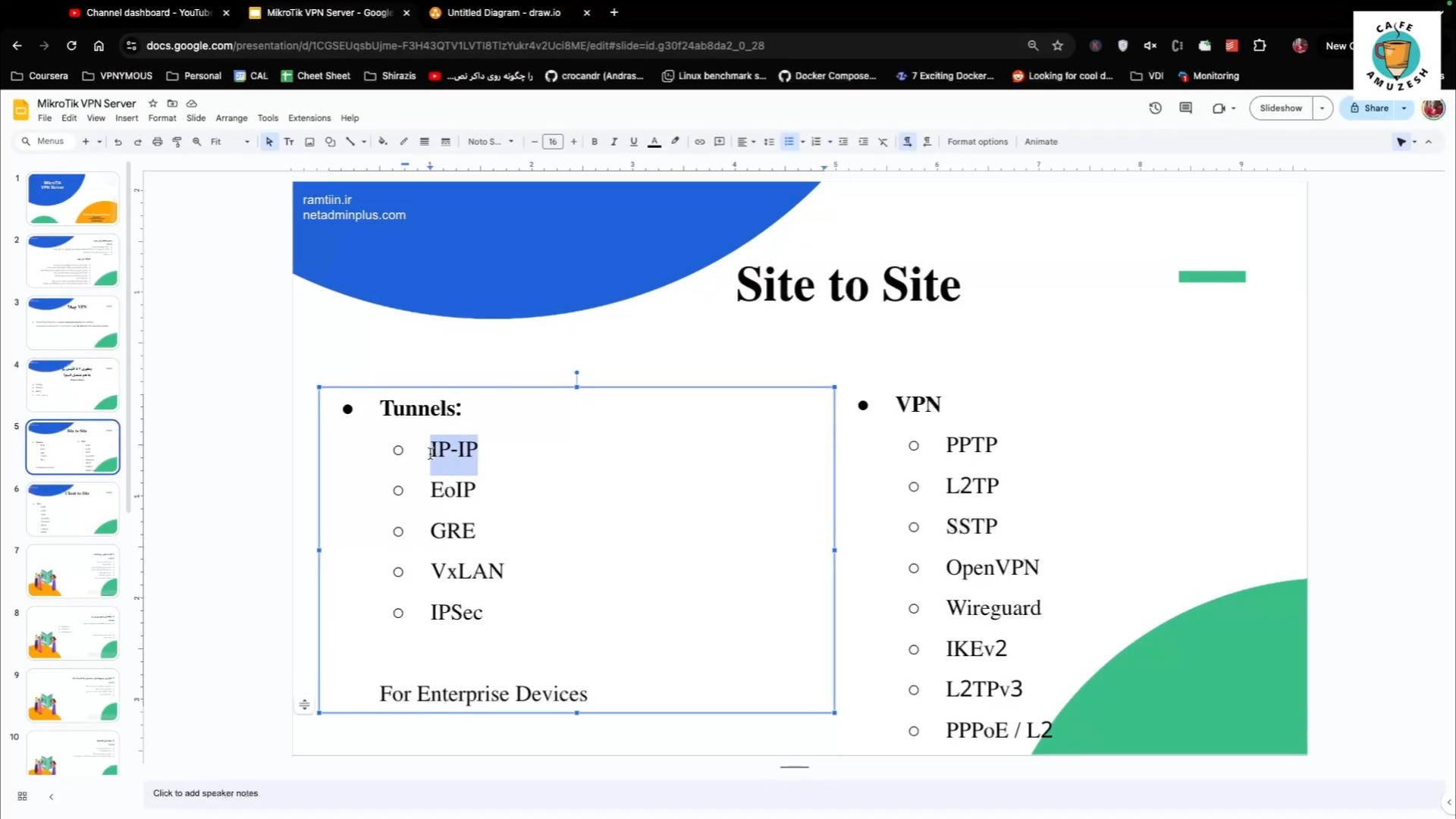Viewport: 1456px width, 819px height.
Task: Activate the Paint format tool
Action: (177, 142)
